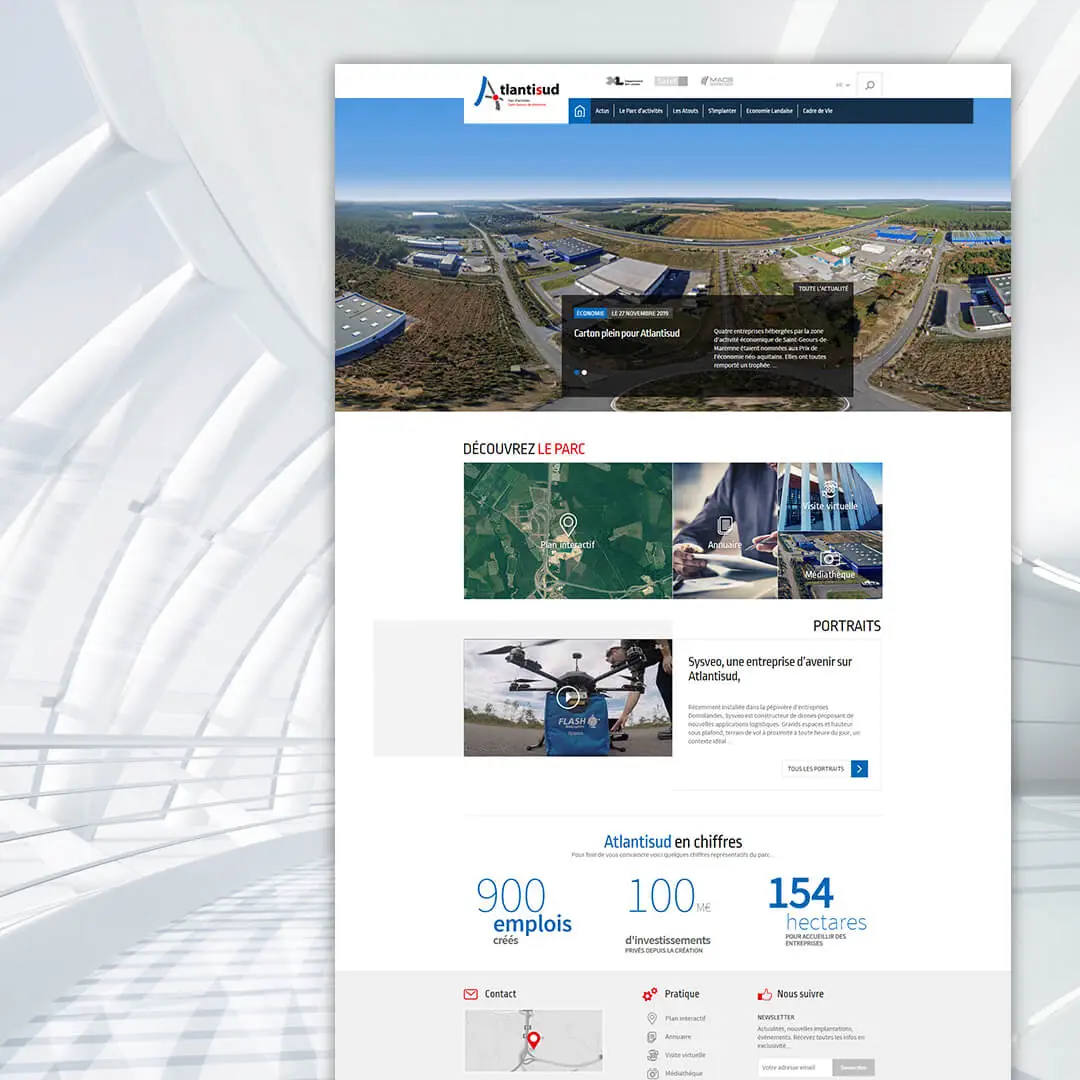Click the footer document icon beside Annuaire
The width and height of the screenshot is (1080, 1080).
tap(652, 1037)
